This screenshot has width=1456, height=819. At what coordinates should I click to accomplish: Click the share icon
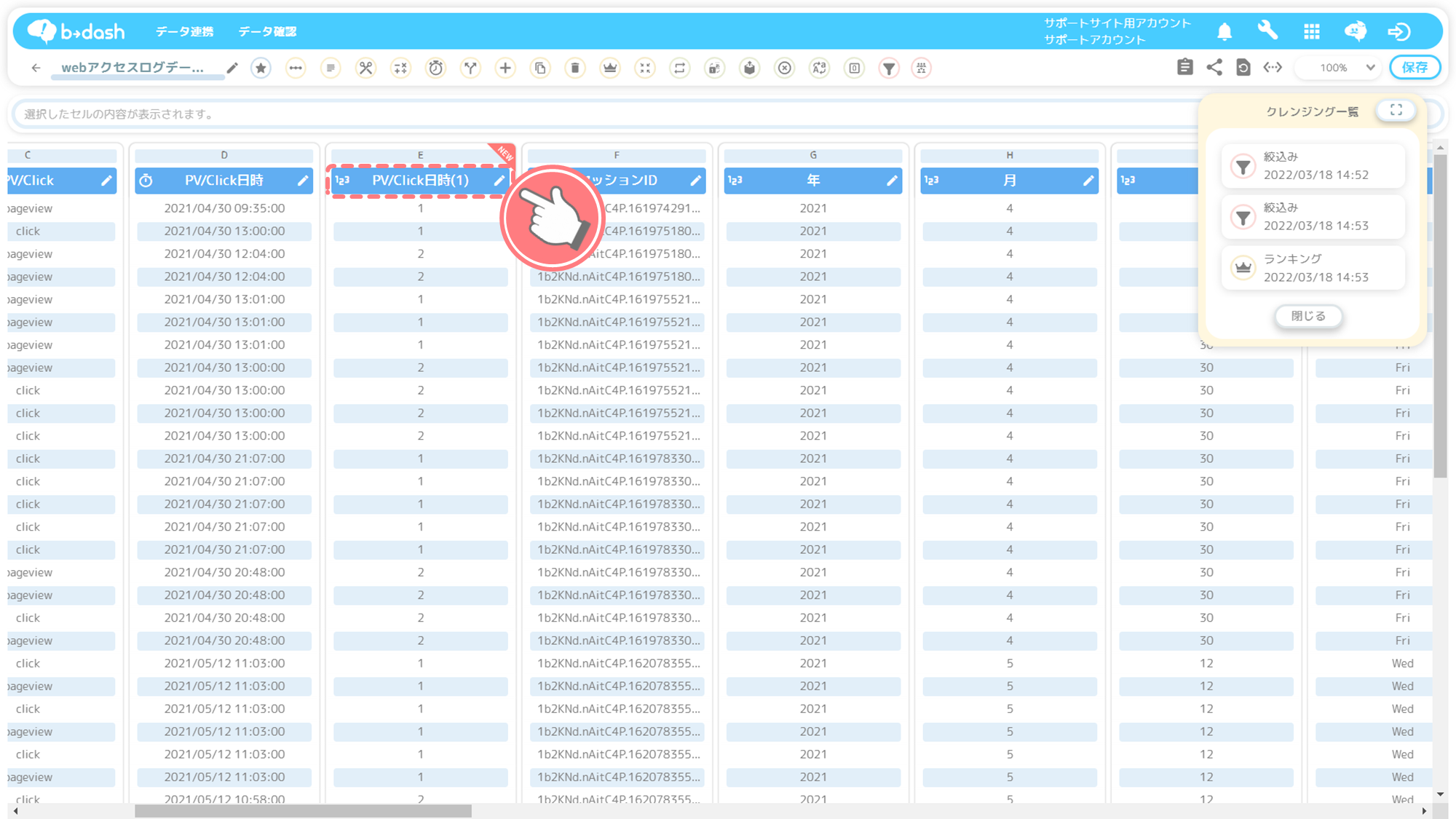click(1214, 67)
